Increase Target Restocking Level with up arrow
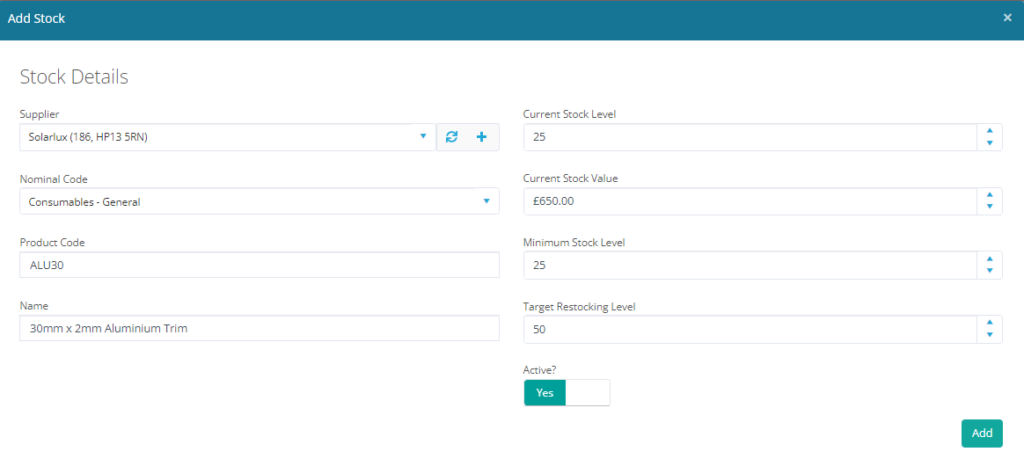 [x=989, y=323]
